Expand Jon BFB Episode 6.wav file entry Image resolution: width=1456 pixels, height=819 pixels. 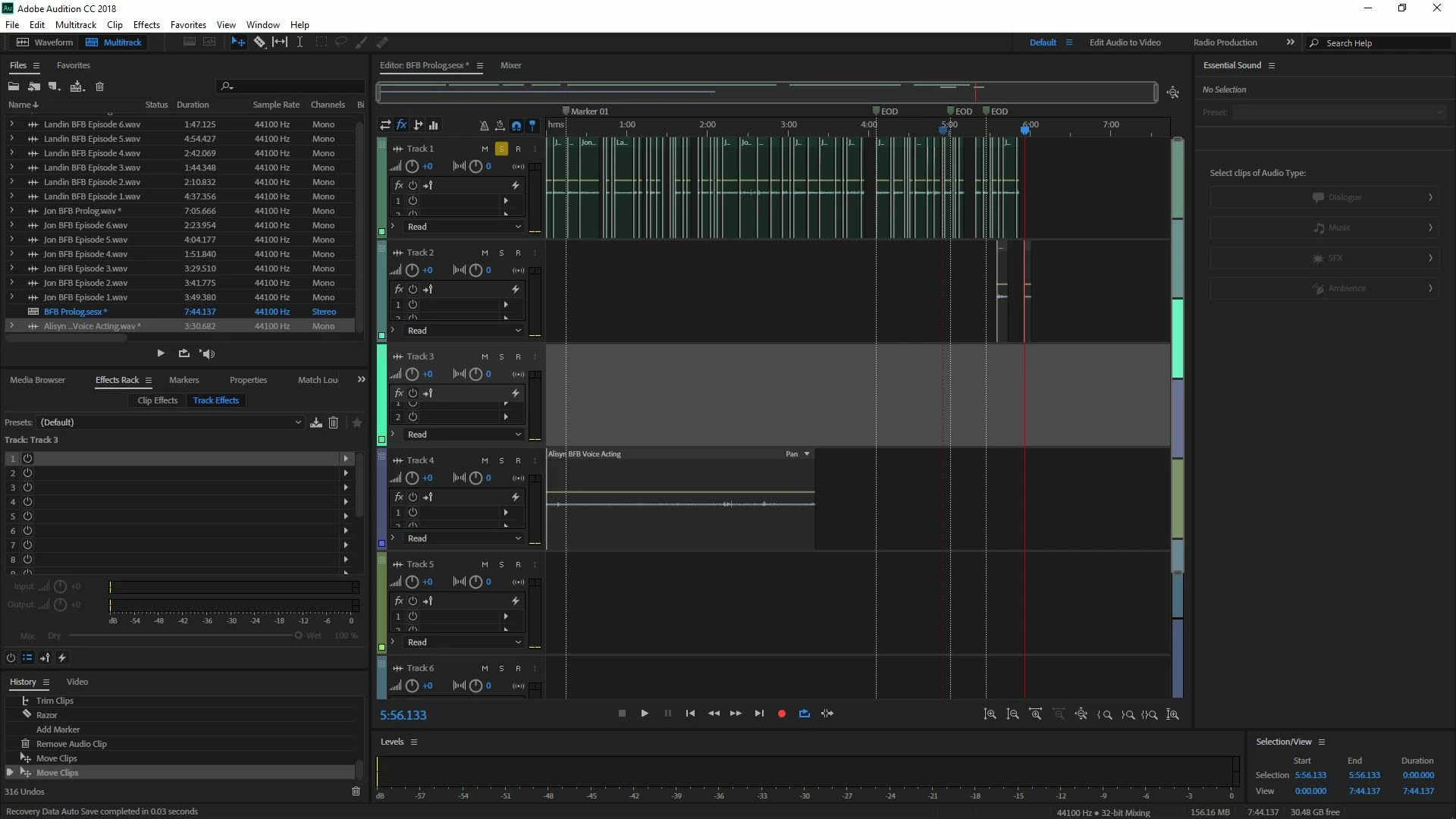point(11,225)
